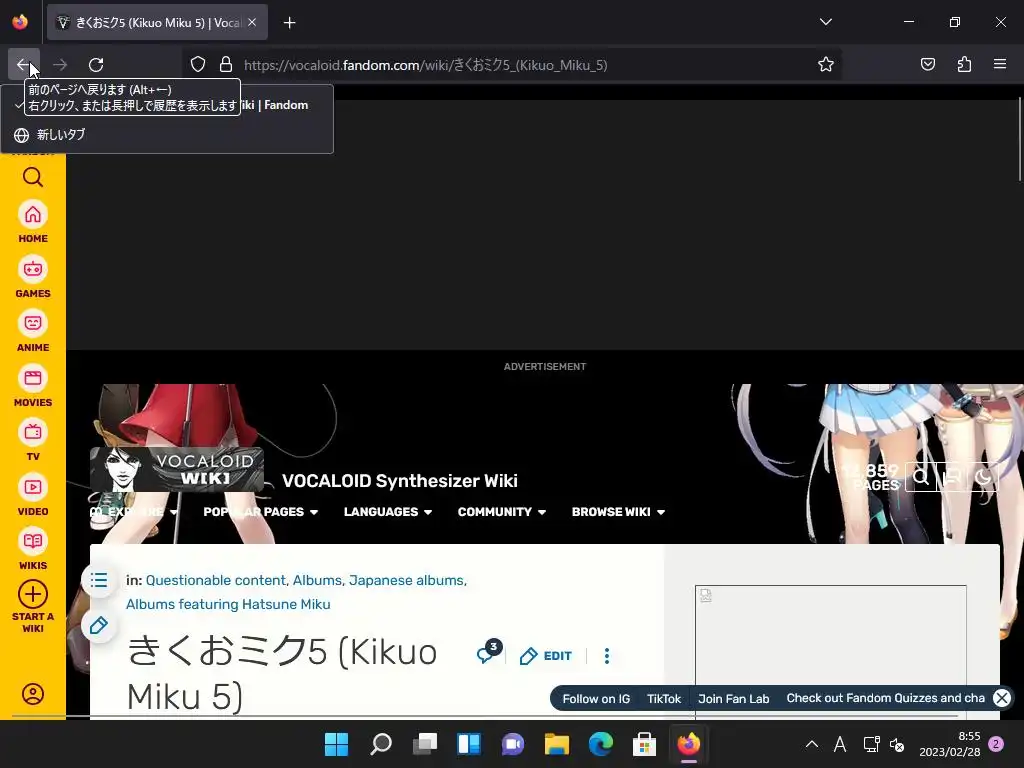The height and width of the screenshot is (768, 1024).
Task: Bookmark this page with the star icon
Action: 825,65
